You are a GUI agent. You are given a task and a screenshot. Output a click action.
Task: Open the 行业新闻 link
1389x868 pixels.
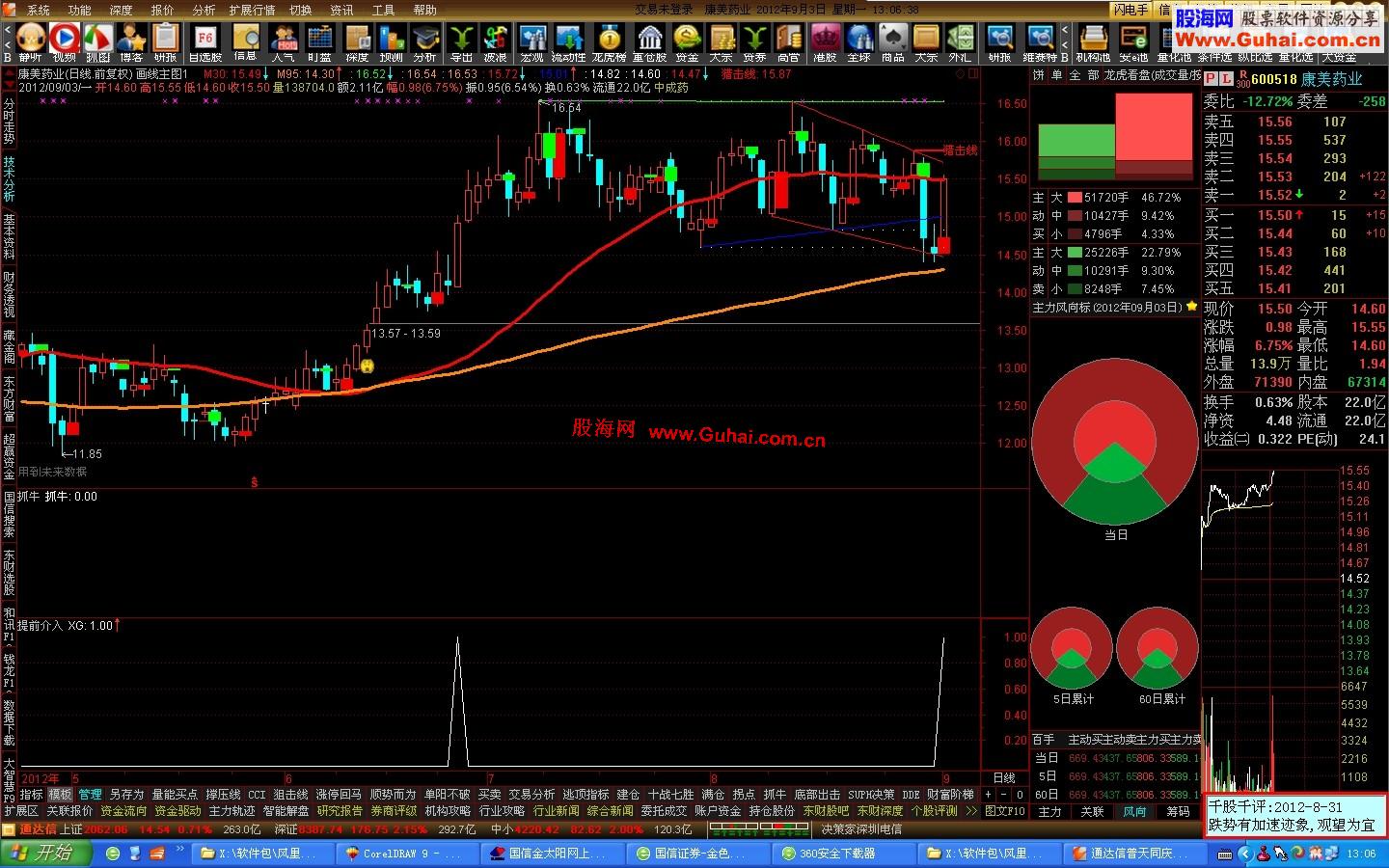coord(556,811)
